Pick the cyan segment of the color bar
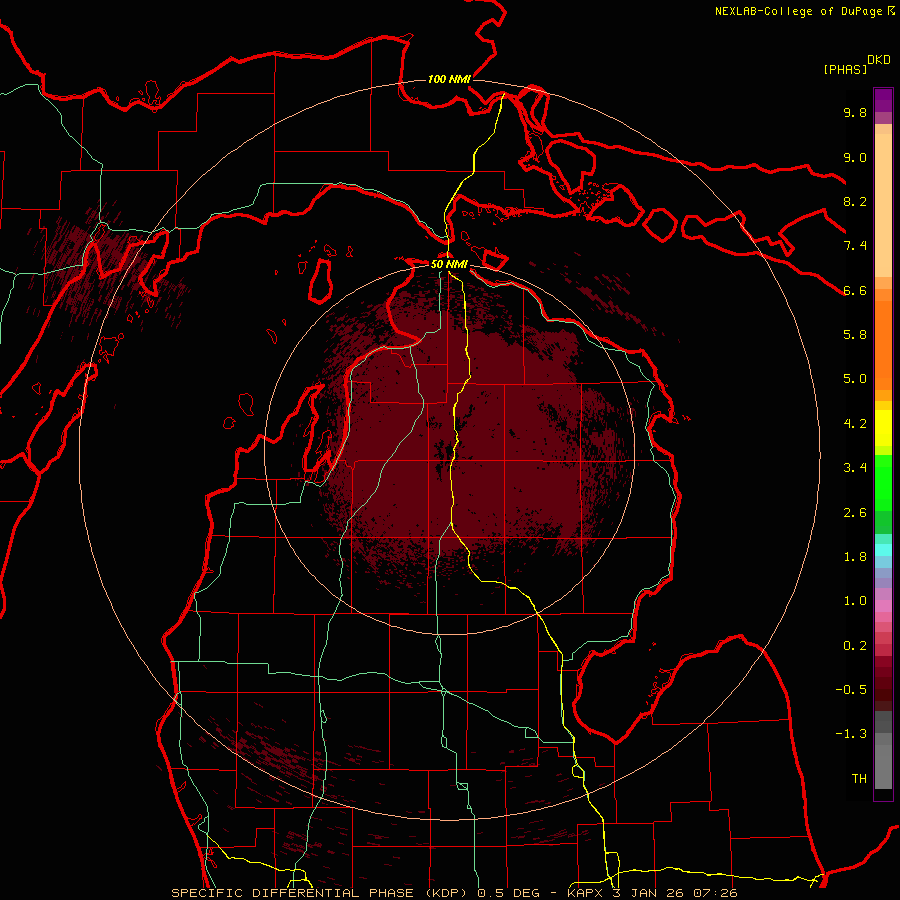The width and height of the screenshot is (900, 900). pyautogui.click(x=883, y=550)
